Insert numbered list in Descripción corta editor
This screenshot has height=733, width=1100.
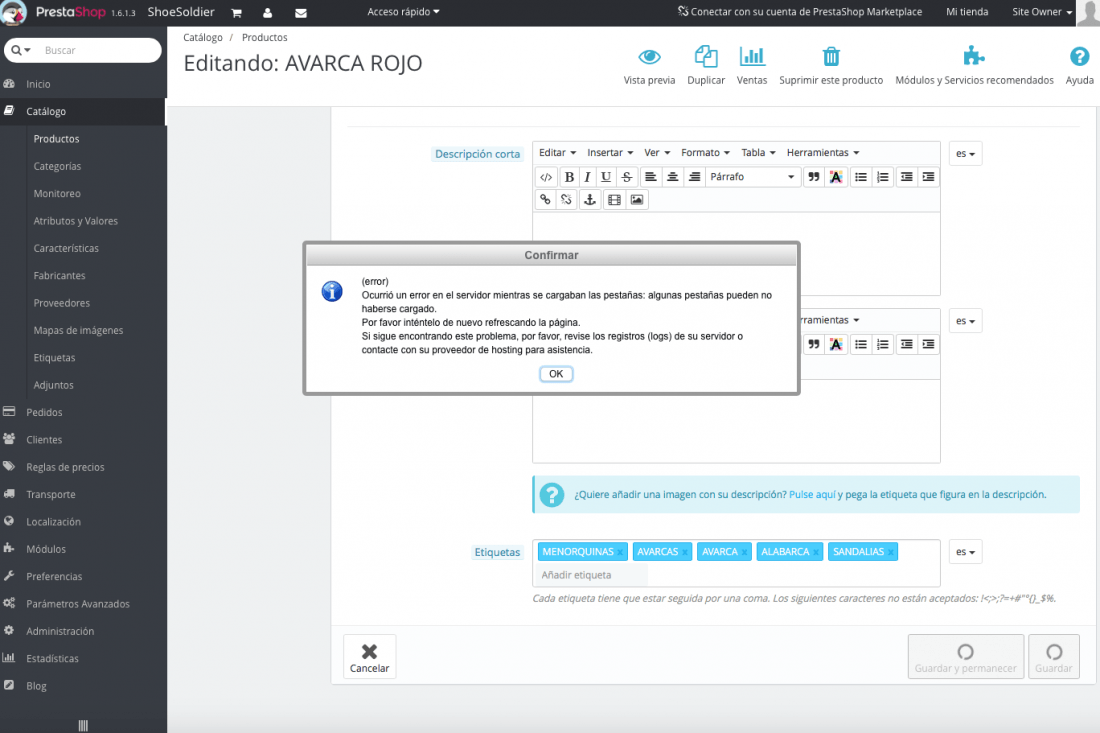pos(883,177)
